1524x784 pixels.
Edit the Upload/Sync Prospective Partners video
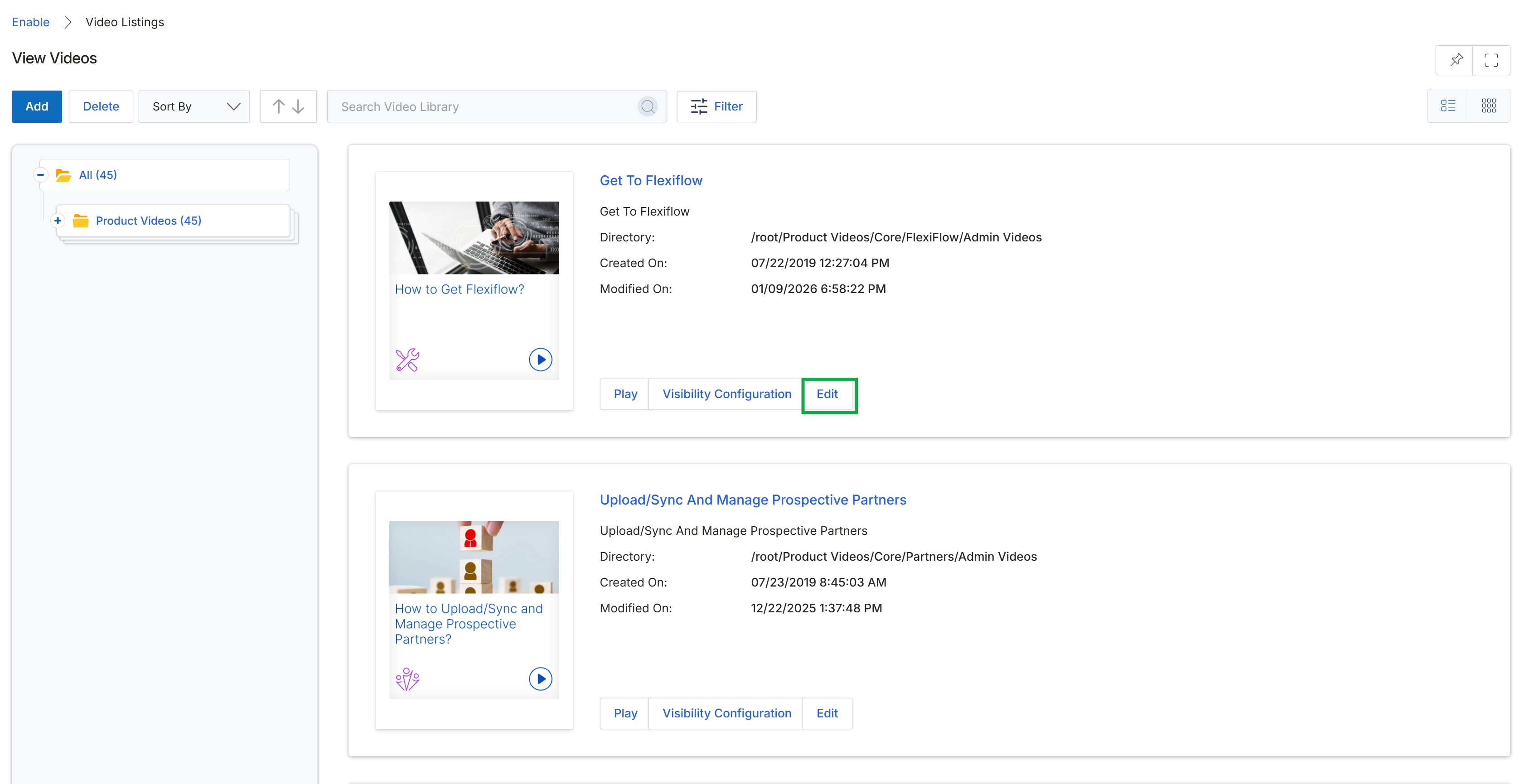pyautogui.click(x=827, y=713)
